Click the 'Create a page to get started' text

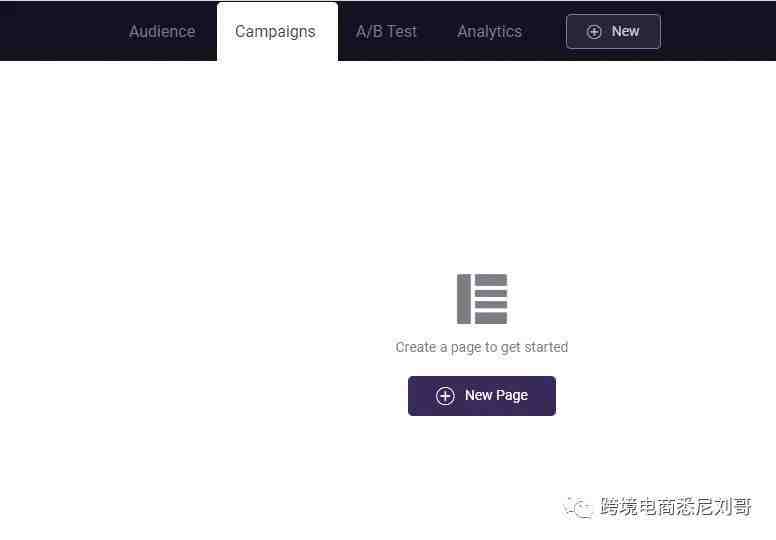[x=482, y=347]
